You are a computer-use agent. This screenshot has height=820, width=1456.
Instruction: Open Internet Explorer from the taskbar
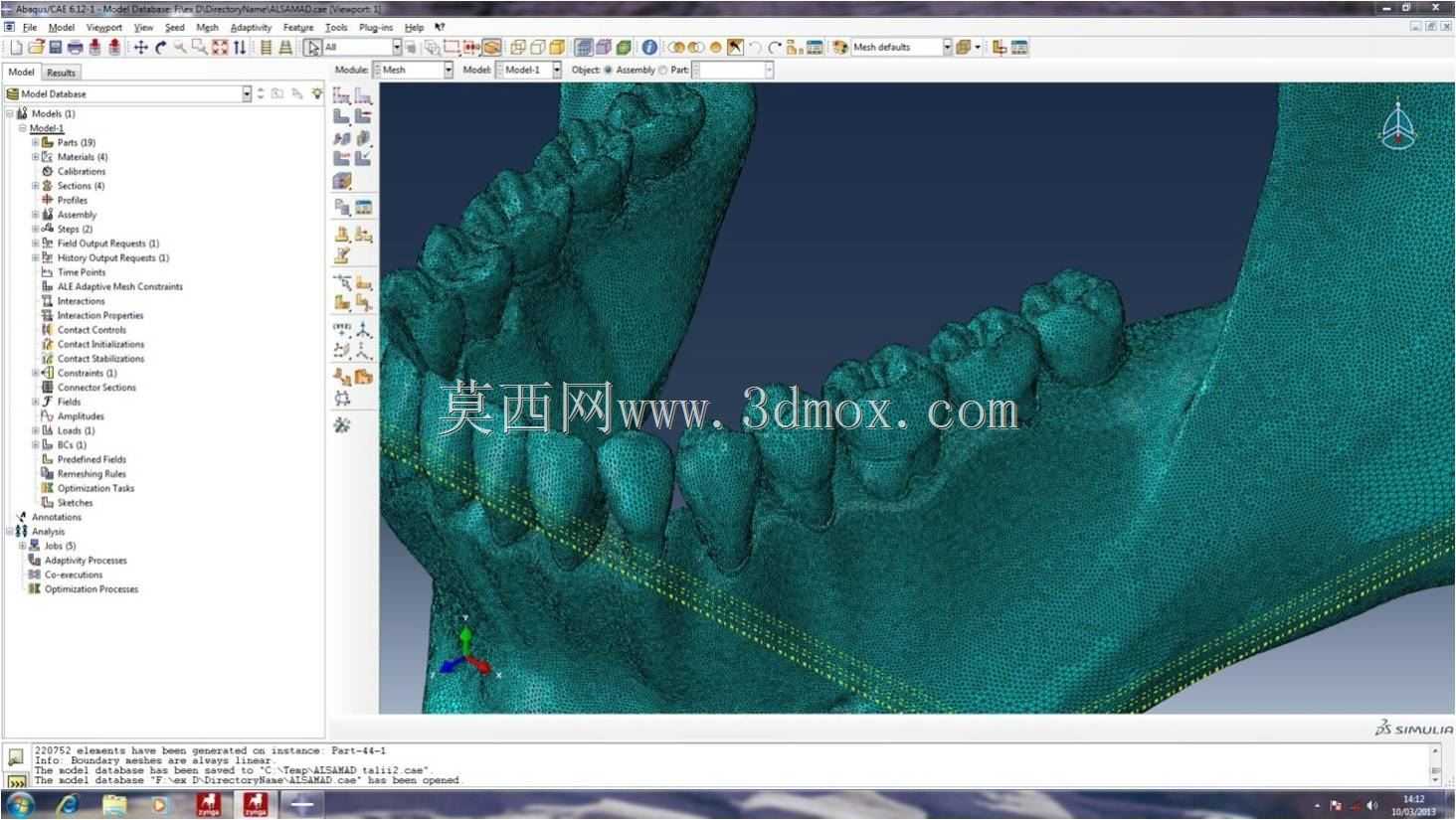tap(68, 804)
